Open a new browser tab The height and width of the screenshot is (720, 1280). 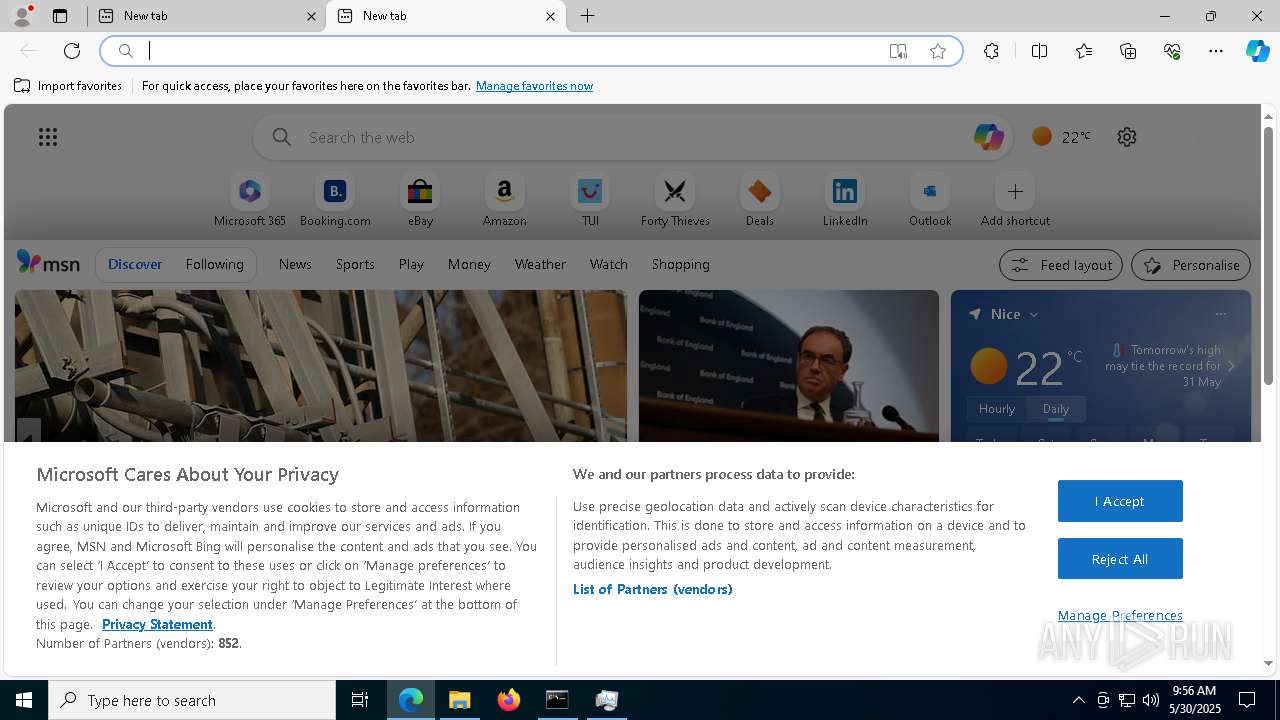point(588,16)
